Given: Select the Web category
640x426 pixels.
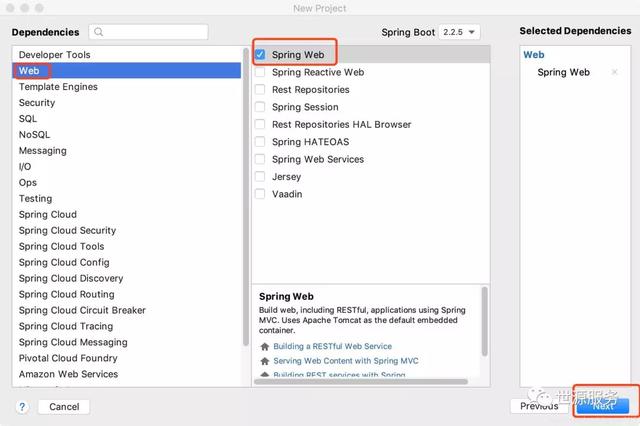Looking at the screenshot, I should (x=127, y=71).
